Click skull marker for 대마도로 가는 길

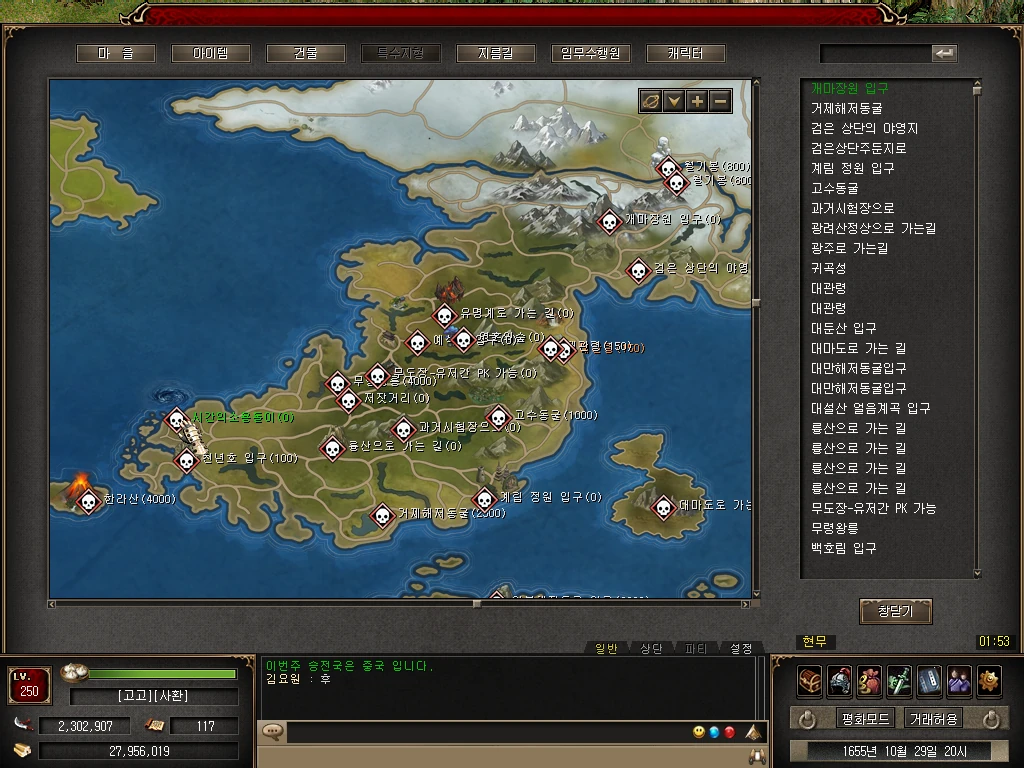point(663,507)
